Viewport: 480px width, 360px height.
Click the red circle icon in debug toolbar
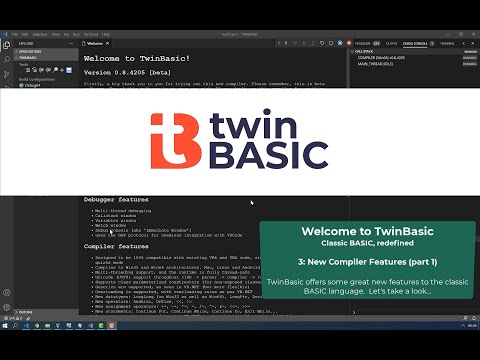pos(349,43)
